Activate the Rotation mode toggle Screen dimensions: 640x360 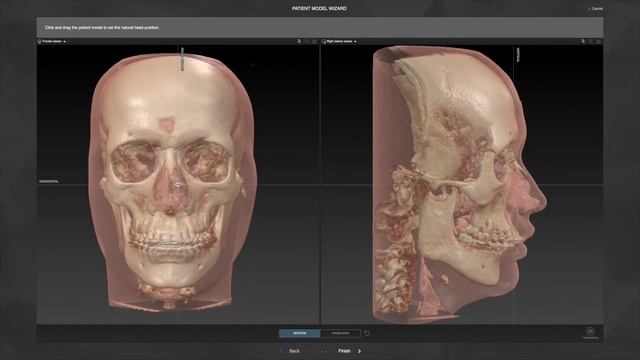pyautogui.click(x=300, y=333)
